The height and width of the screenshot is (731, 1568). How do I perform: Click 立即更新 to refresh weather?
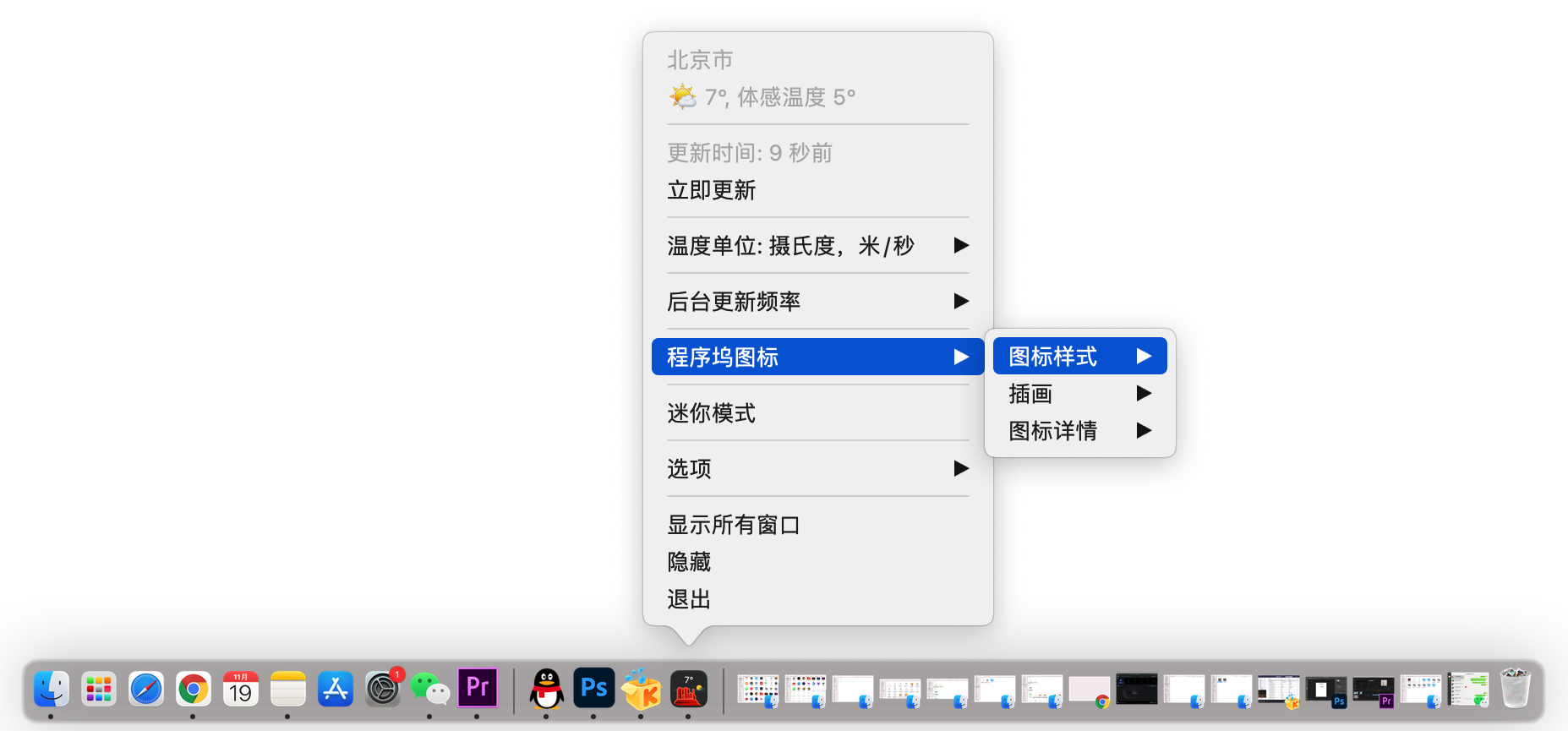(x=712, y=190)
